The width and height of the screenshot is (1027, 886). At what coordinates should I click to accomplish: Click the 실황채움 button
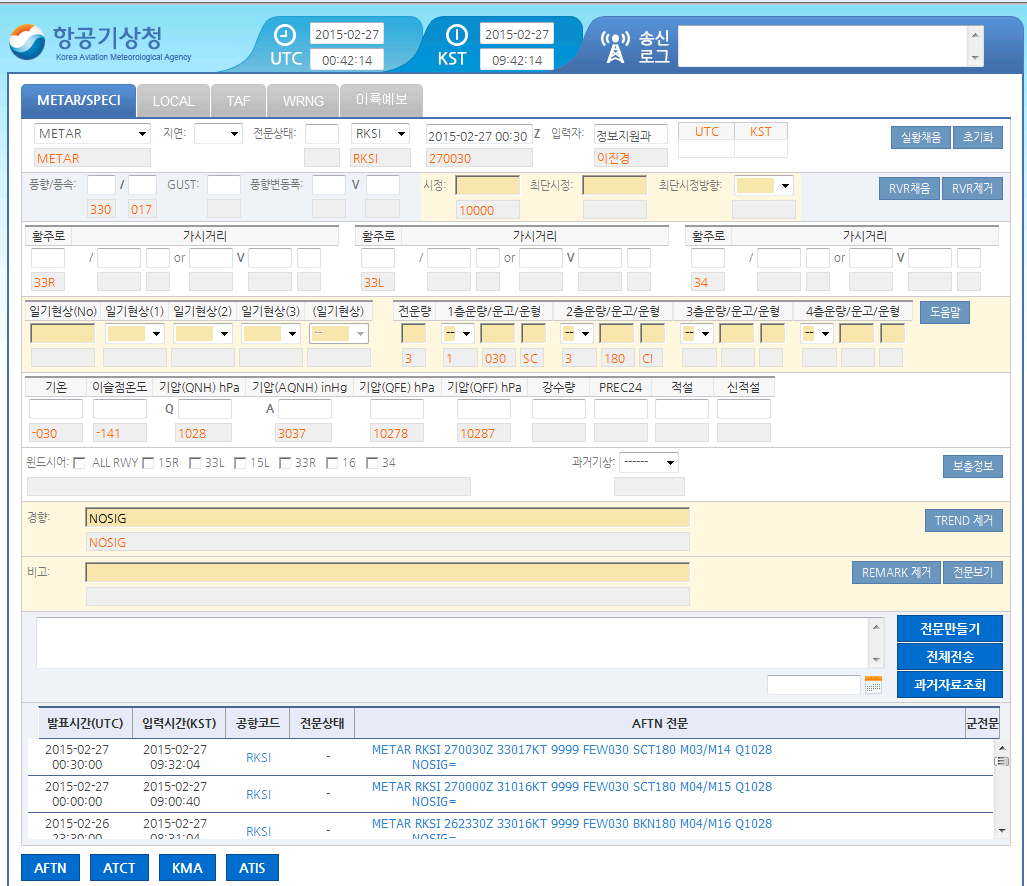click(921, 138)
